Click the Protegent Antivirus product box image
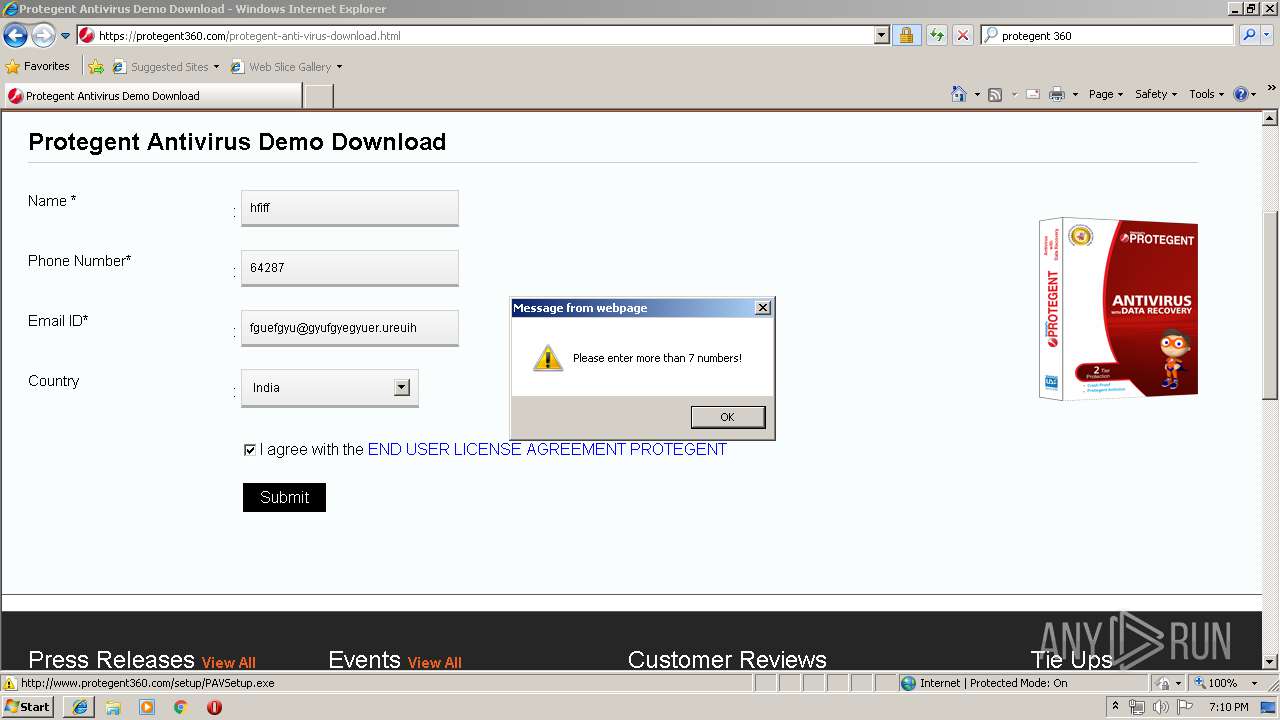Screen dimensions: 1280x720 (1118, 309)
